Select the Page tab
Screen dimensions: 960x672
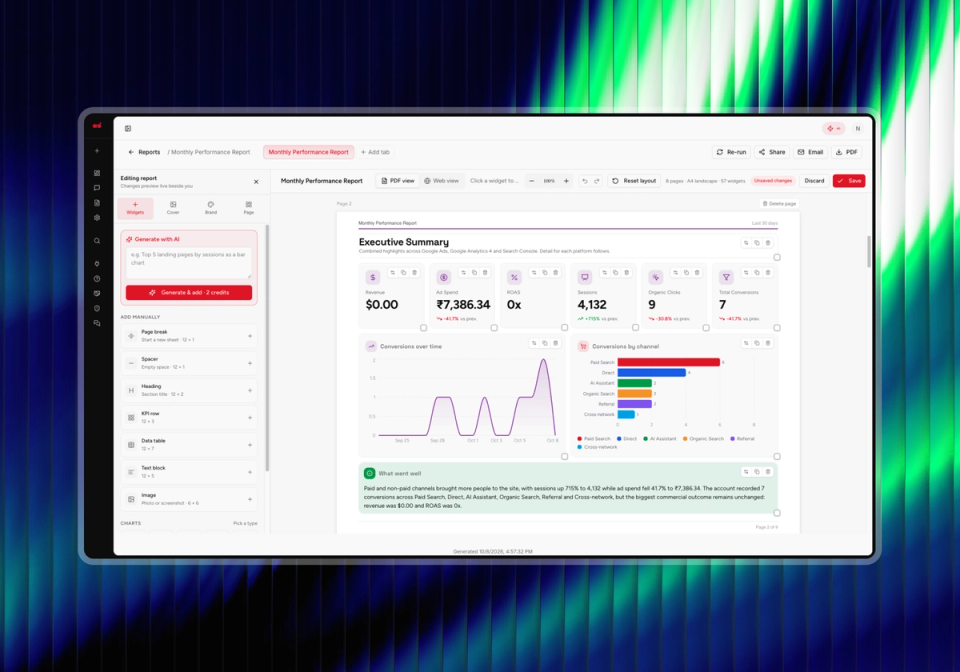tap(249, 208)
